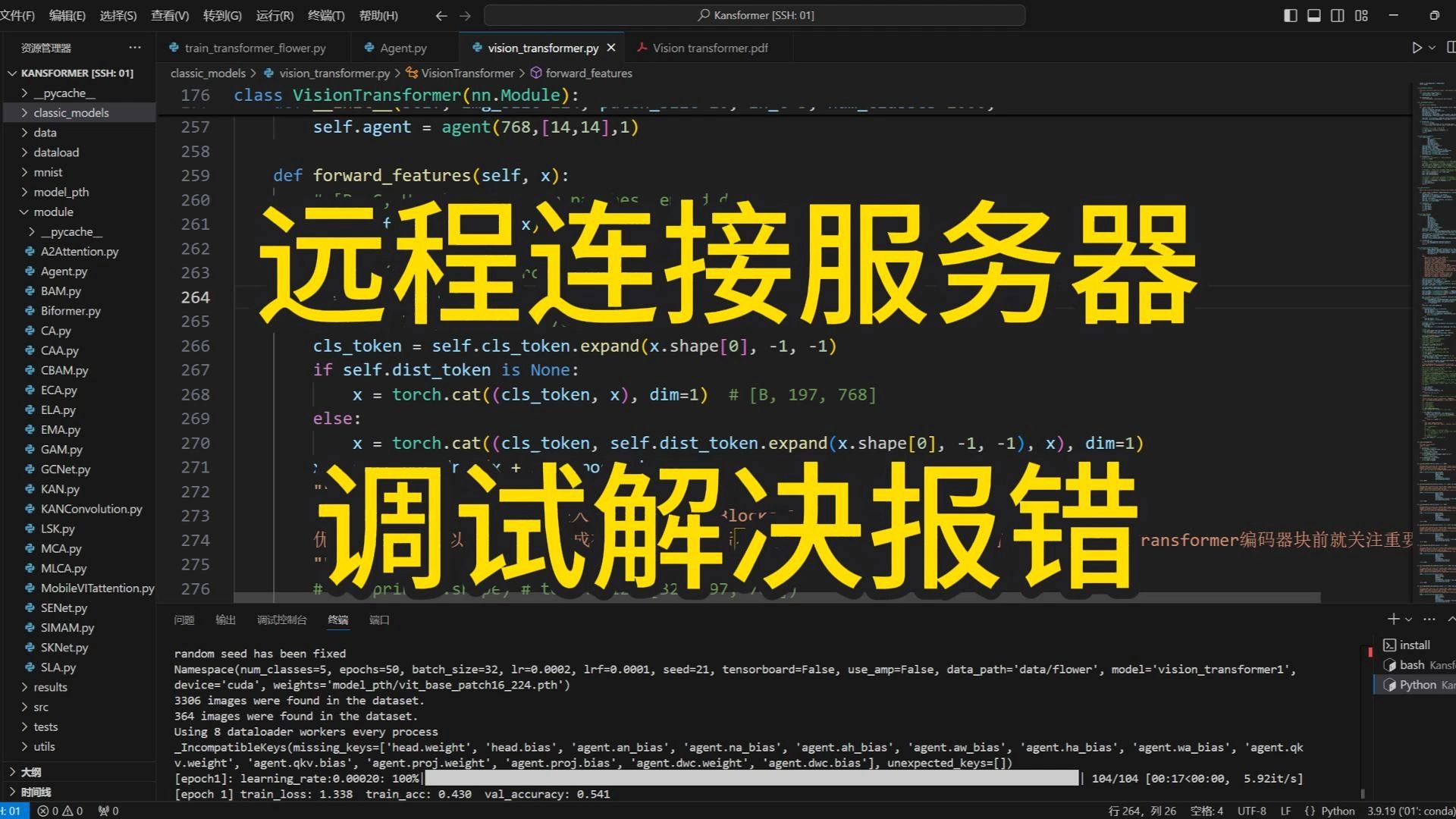Open 文件(F) menu

[x=17, y=15]
